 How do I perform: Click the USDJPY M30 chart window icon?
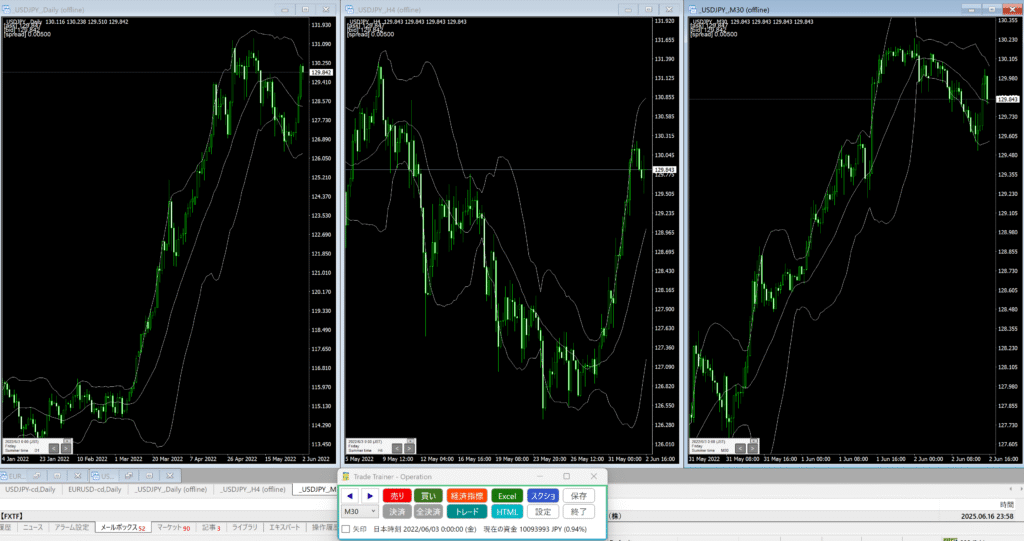[x=692, y=10]
